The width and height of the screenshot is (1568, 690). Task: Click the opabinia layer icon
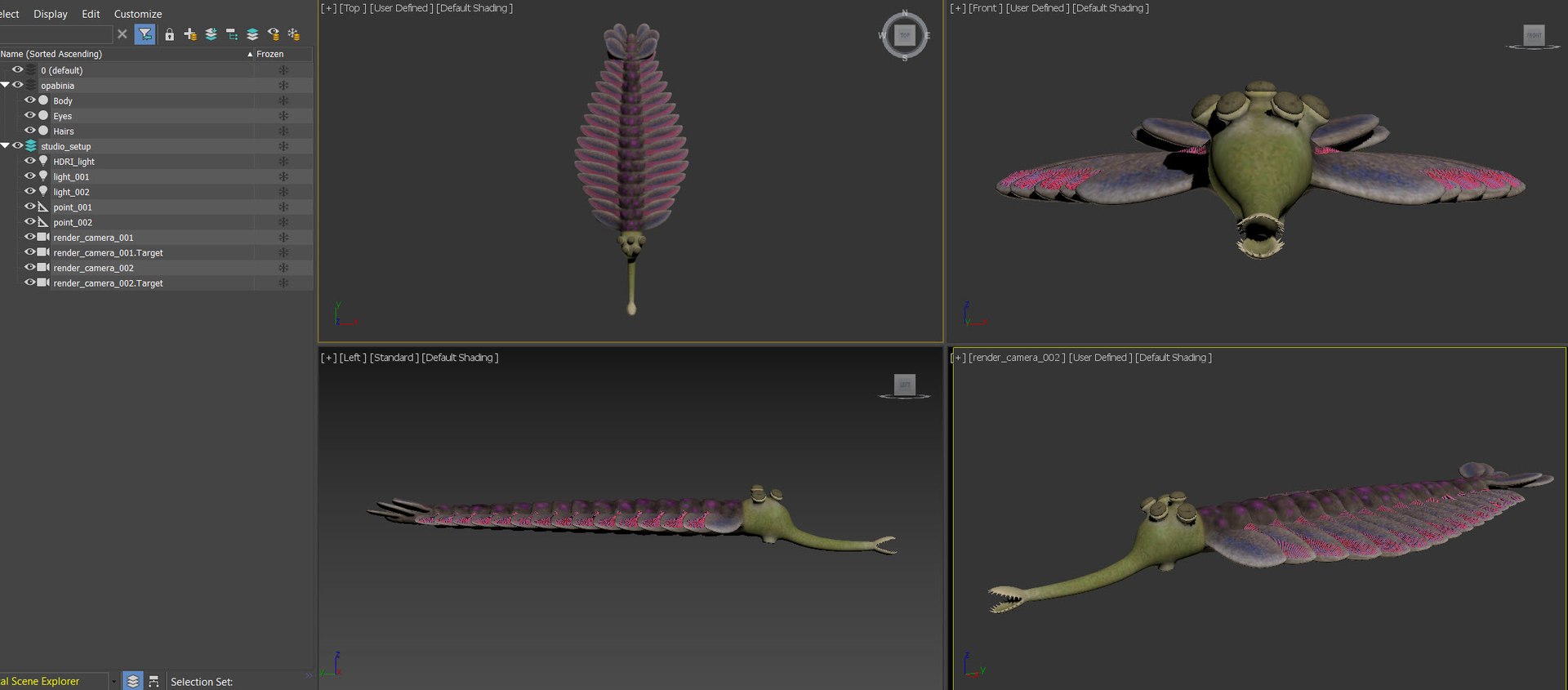click(31, 85)
